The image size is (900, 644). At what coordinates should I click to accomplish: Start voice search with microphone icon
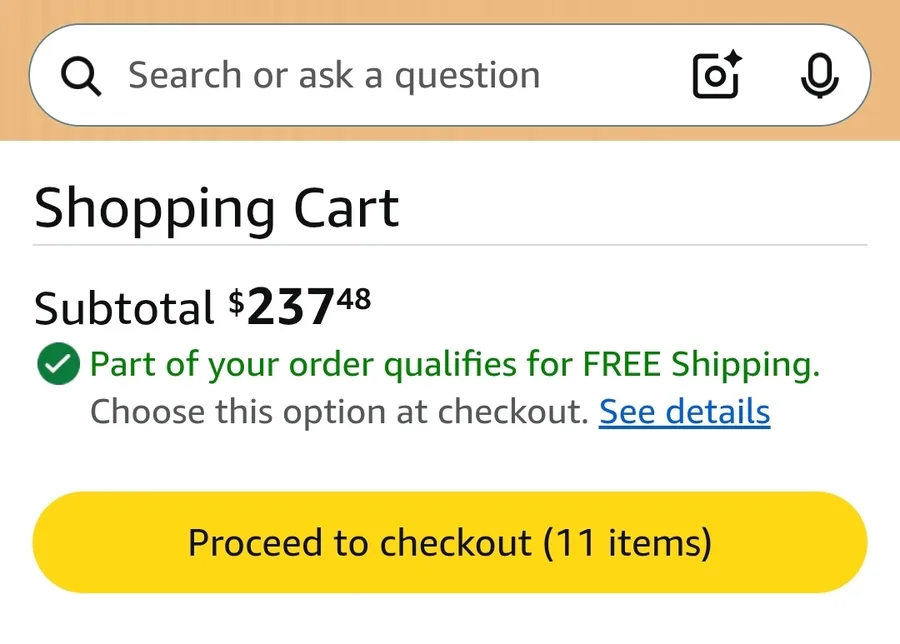point(819,76)
